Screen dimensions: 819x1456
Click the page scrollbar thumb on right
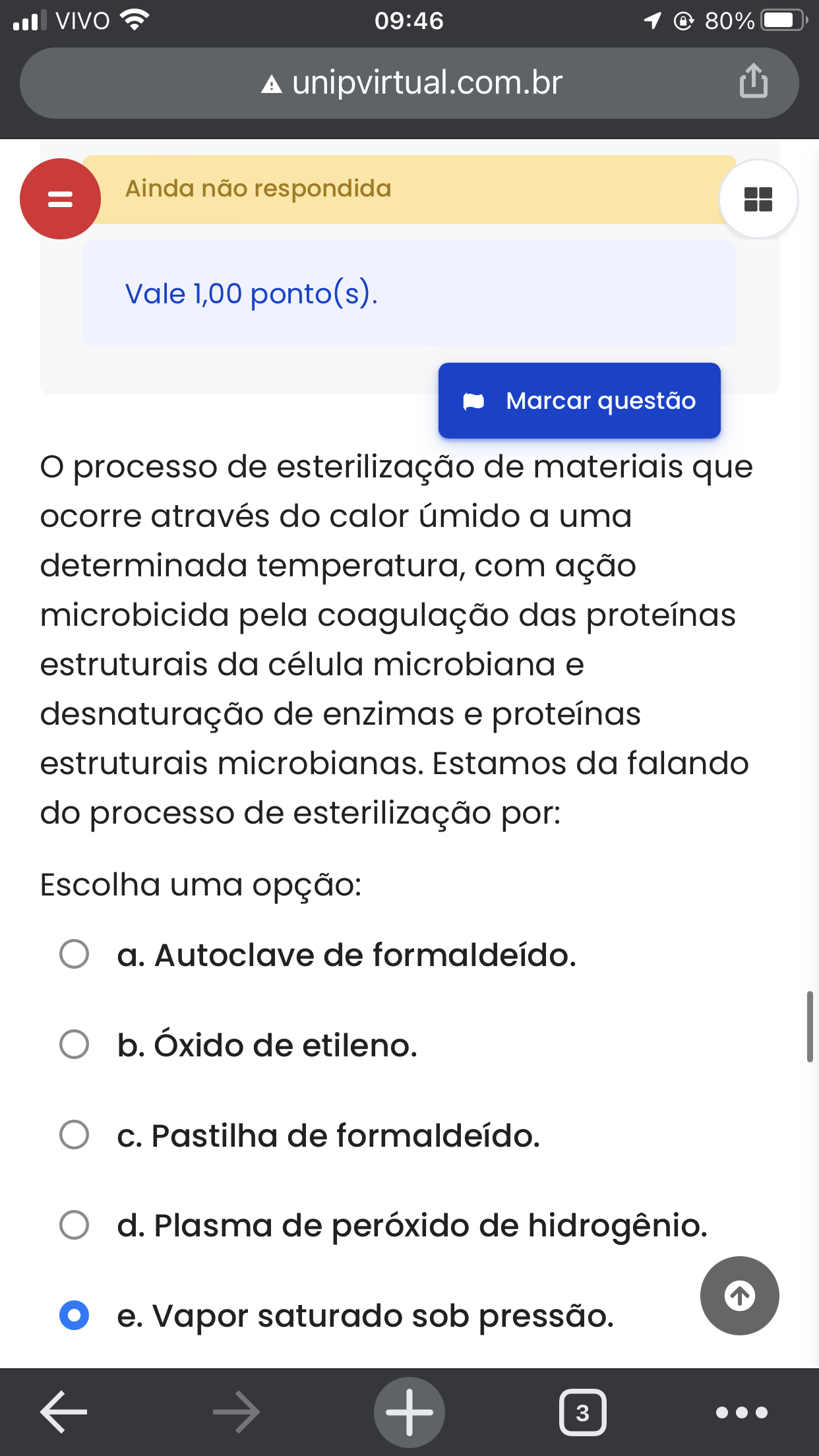[810, 1026]
